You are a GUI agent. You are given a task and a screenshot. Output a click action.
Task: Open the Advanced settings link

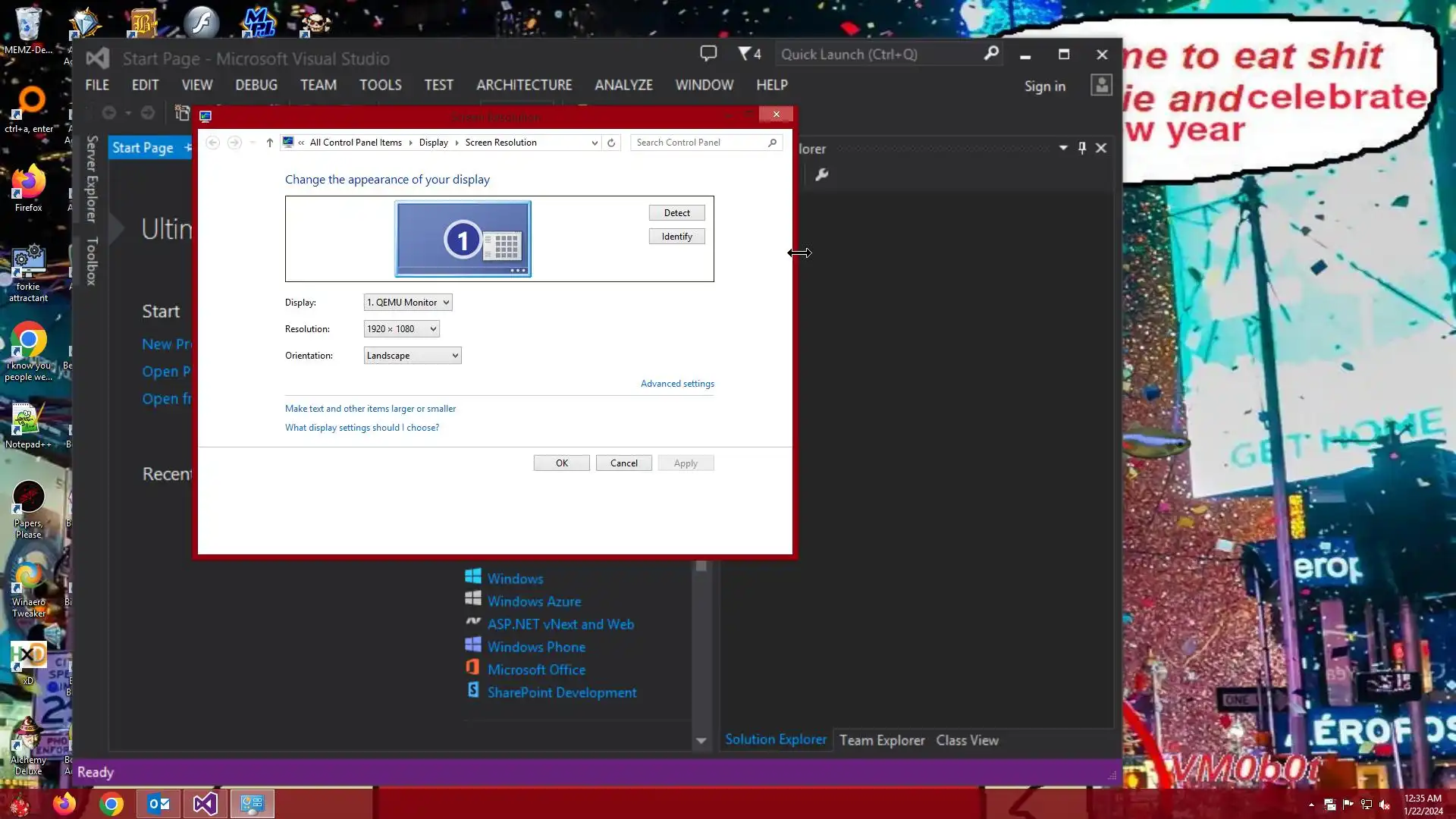click(677, 384)
